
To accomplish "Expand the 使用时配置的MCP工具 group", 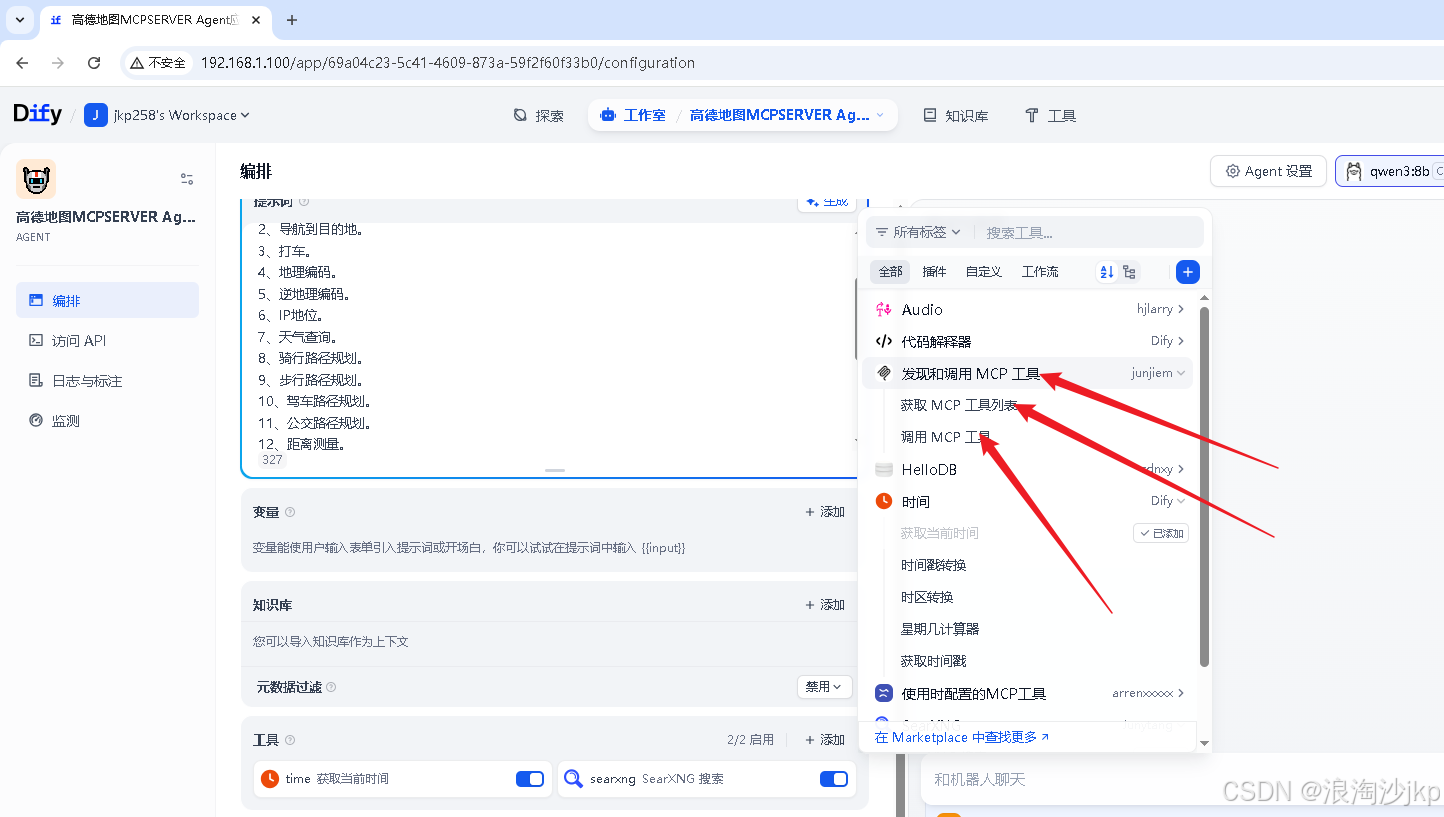I will (1182, 693).
